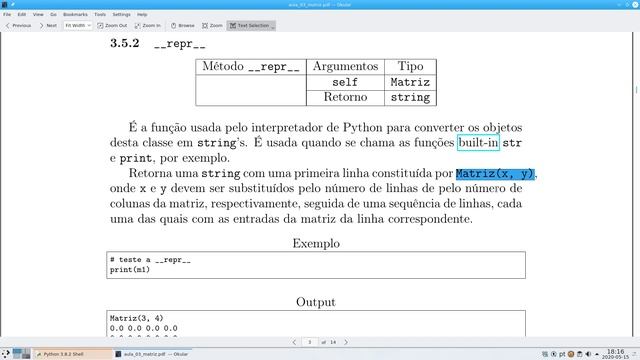Open the Settings menu
Viewport: 640px width, 360px height.
[121, 14]
